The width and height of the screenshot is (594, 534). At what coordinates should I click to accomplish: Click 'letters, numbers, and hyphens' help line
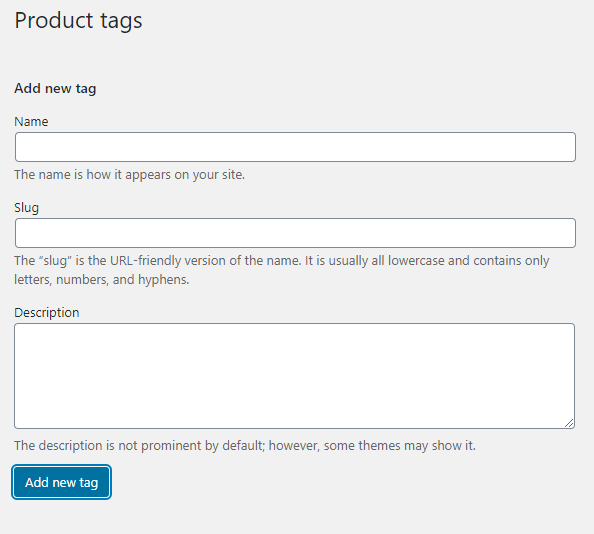point(102,279)
